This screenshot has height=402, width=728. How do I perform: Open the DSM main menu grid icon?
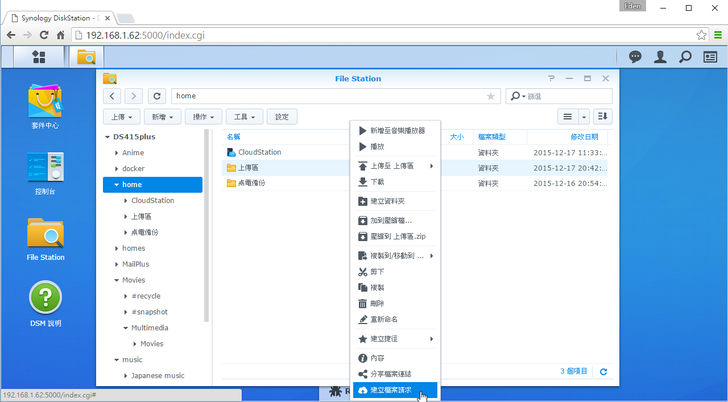(x=39, y=57)
